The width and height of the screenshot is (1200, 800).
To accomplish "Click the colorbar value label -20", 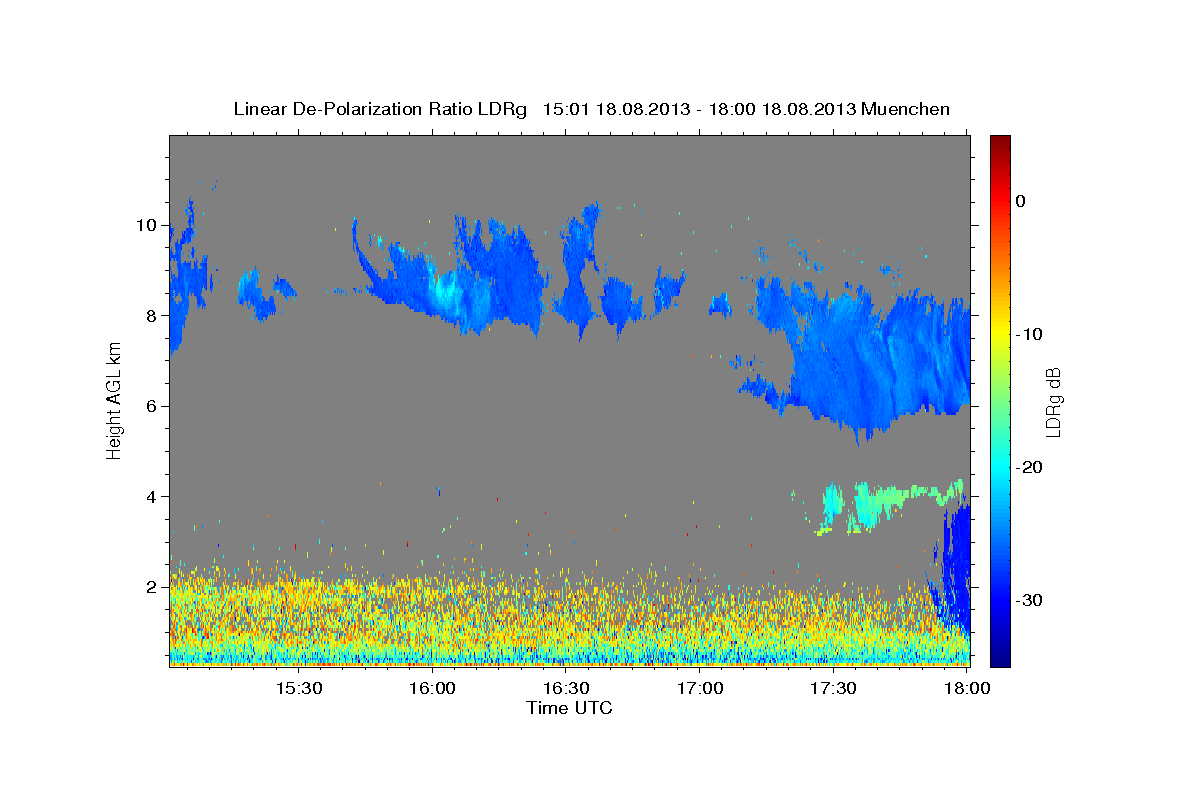I will 1029,467.
